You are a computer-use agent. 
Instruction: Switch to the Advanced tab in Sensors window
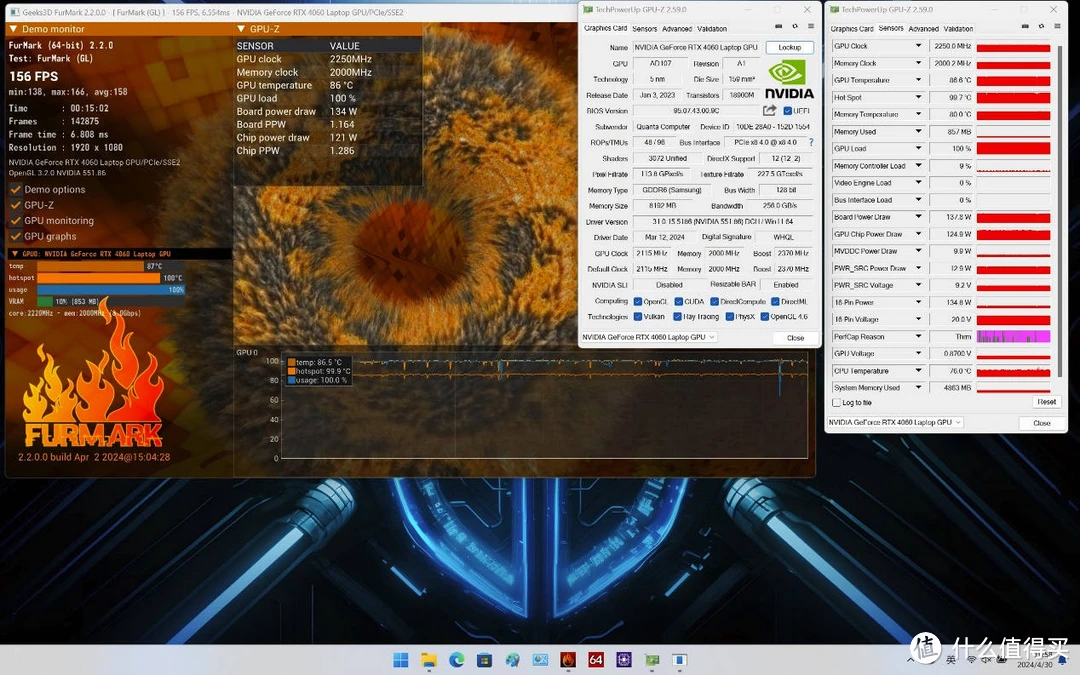click(924, 29)
